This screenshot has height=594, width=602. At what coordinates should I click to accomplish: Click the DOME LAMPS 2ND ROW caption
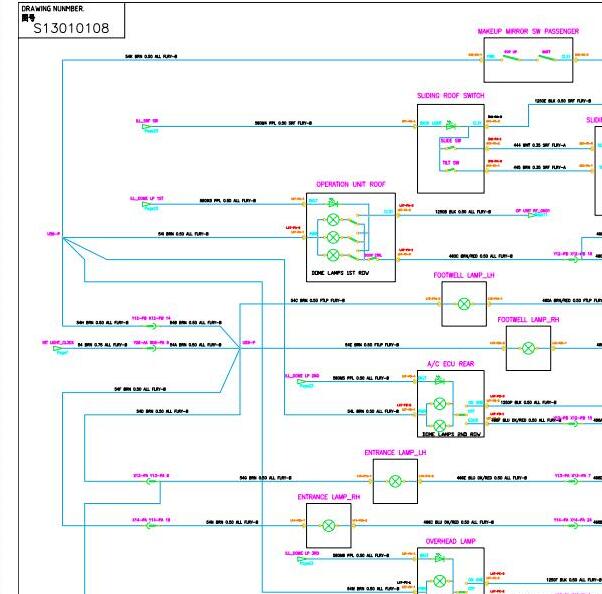pos(451,434)
